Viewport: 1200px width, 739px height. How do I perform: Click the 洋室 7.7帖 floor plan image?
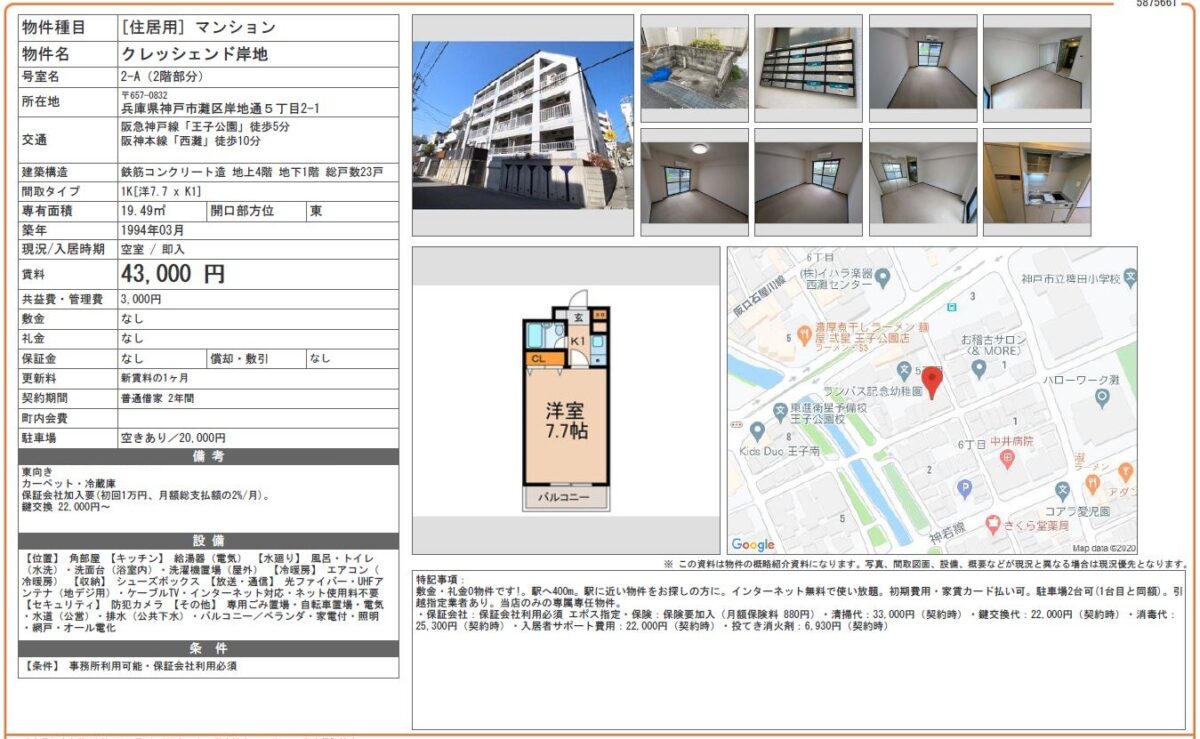click(565, 411)
